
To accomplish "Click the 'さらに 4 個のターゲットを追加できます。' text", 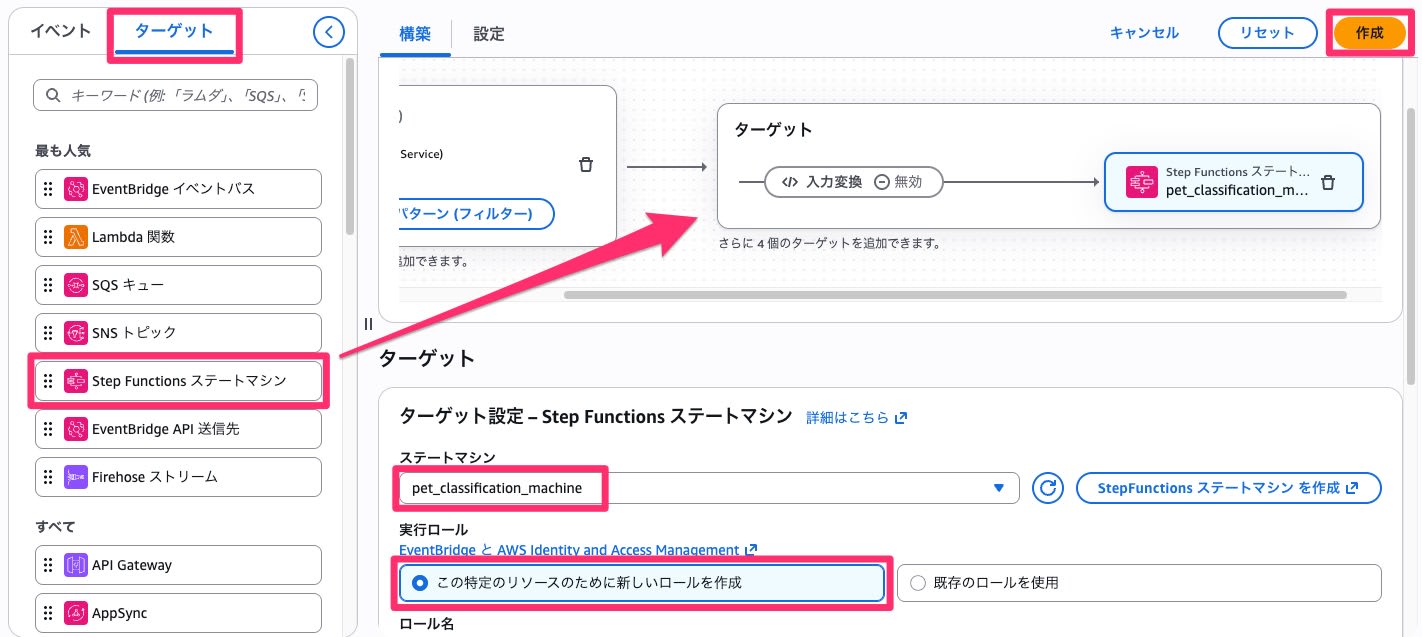I will pyautogui.click(x=830, y=243).
